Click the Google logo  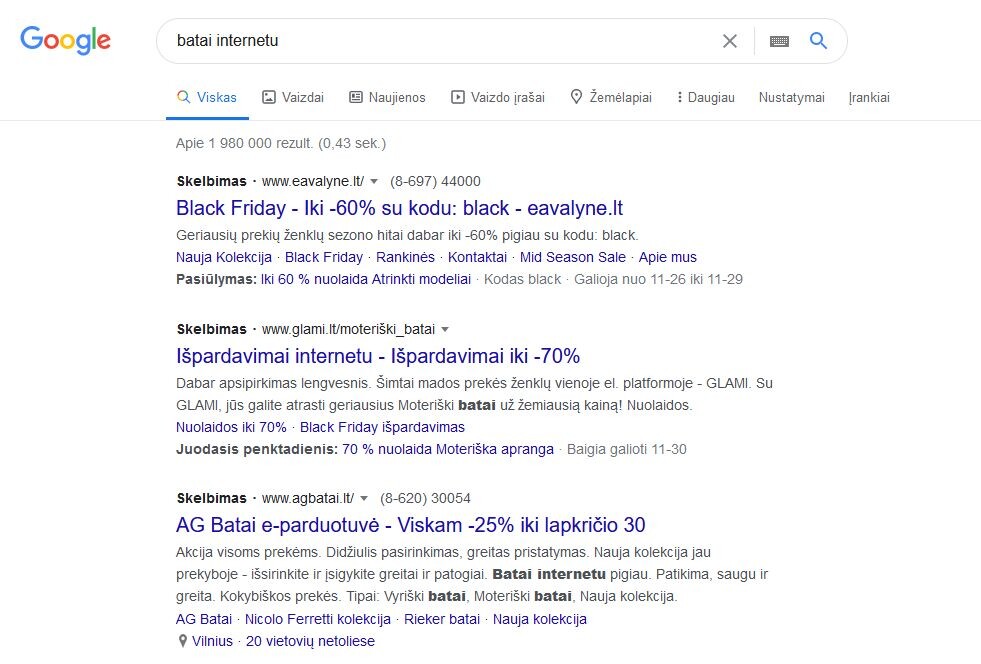65,41
